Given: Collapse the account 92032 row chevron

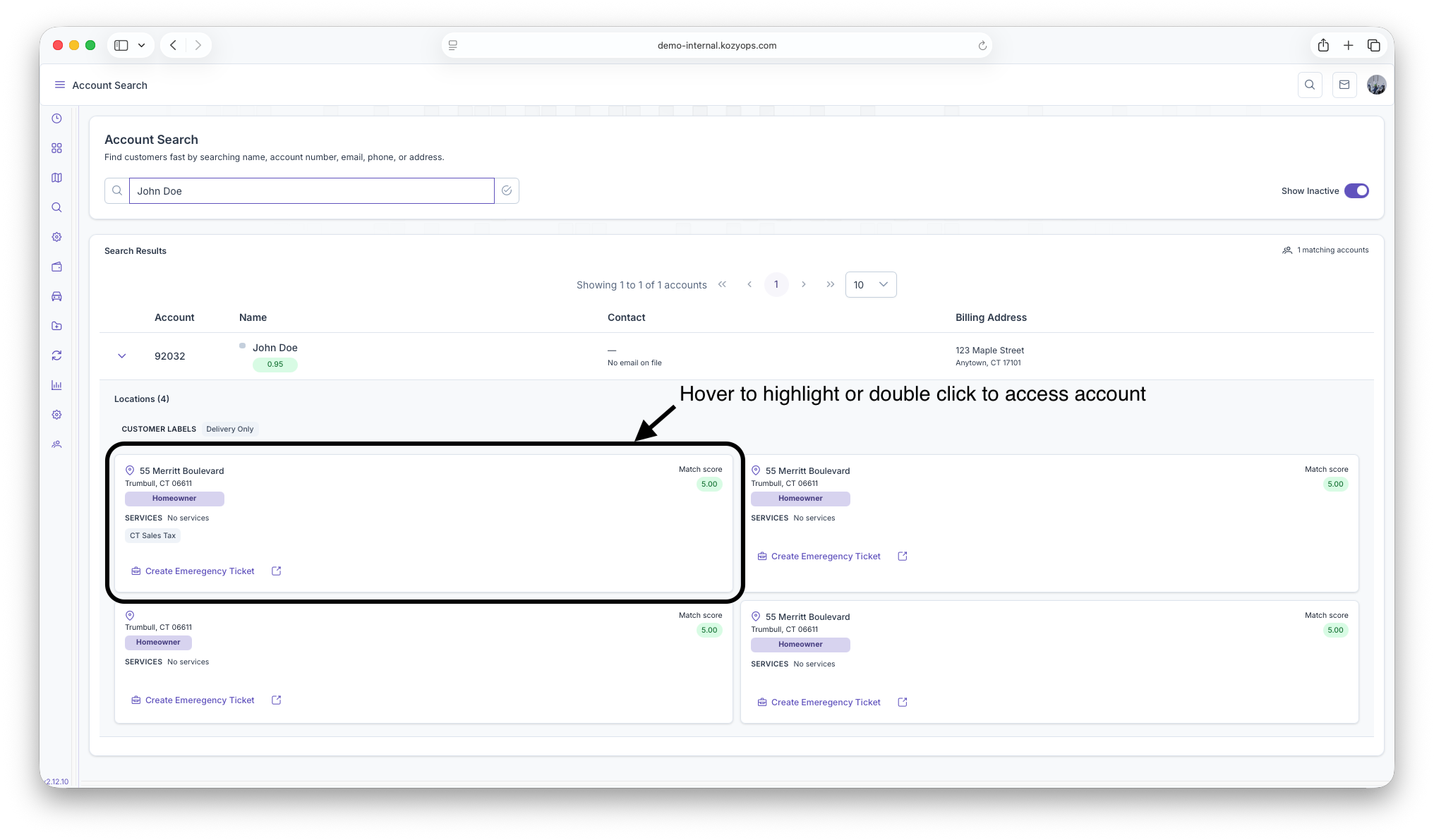Looking at the screenshot, I should point(121,356).
